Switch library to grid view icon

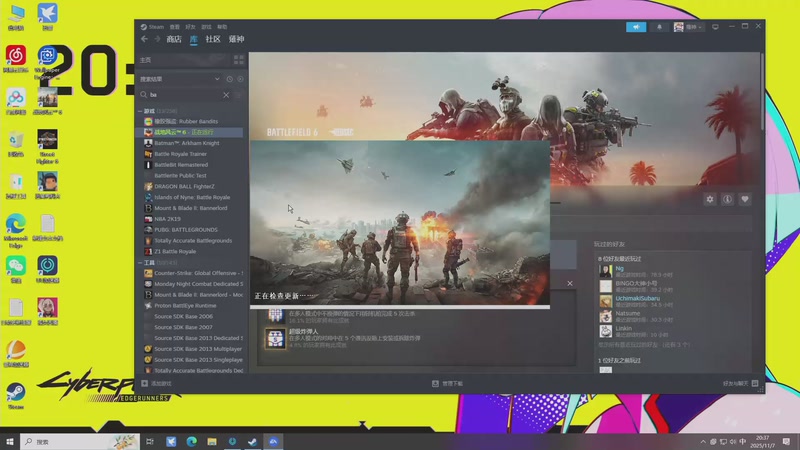coord(238,60)
